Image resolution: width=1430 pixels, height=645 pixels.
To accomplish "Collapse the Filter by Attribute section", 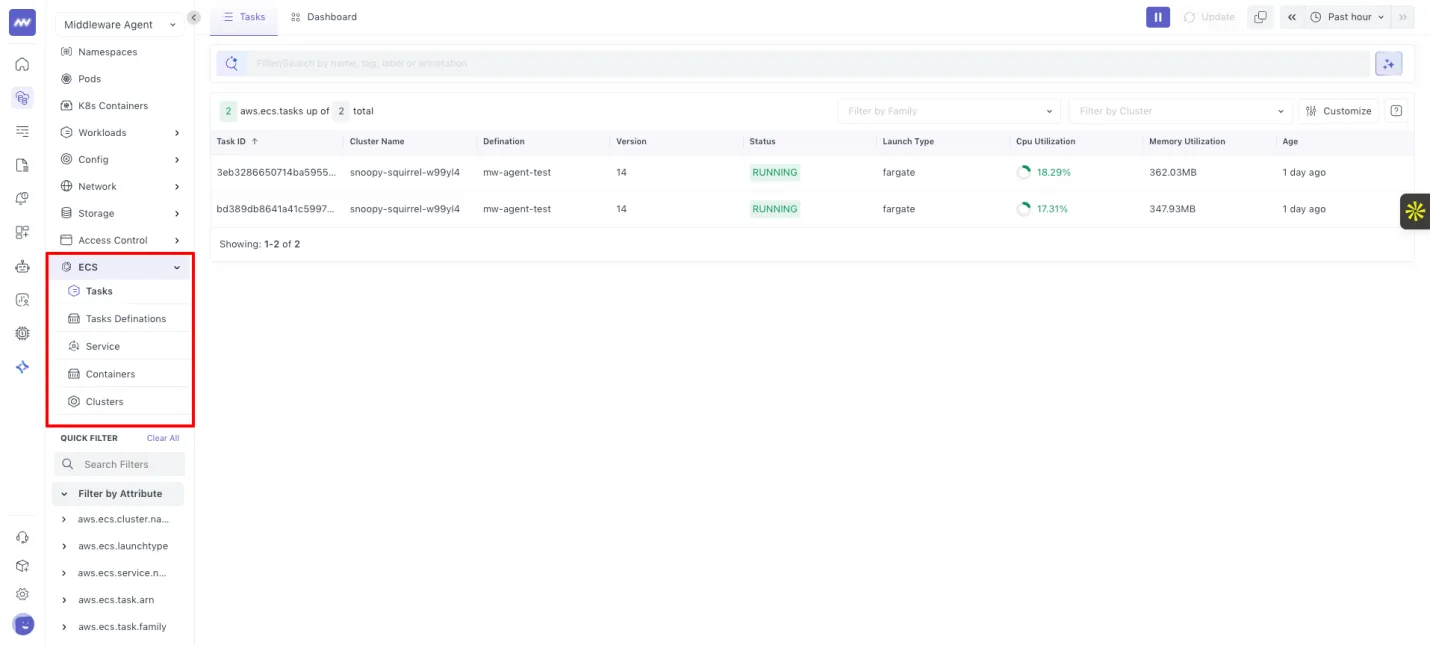I will click(x=118, y=493).
